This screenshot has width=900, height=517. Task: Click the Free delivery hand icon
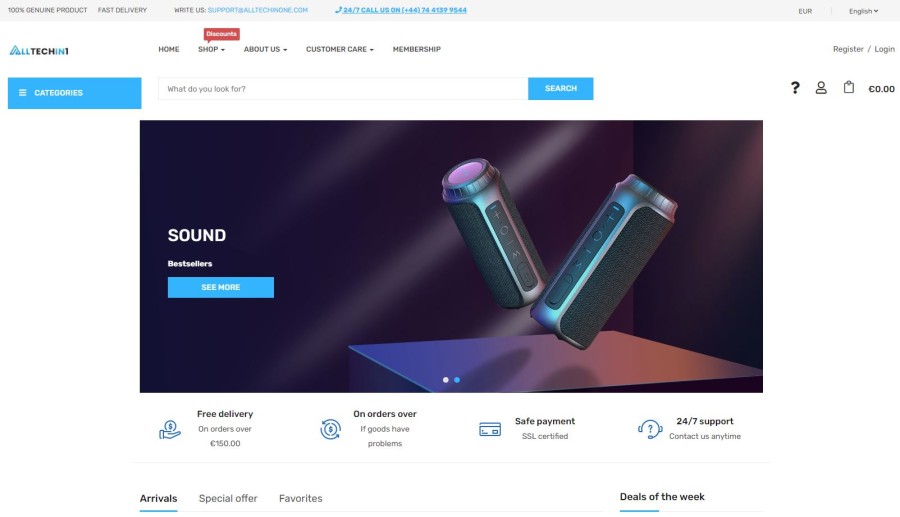(170, 429)
